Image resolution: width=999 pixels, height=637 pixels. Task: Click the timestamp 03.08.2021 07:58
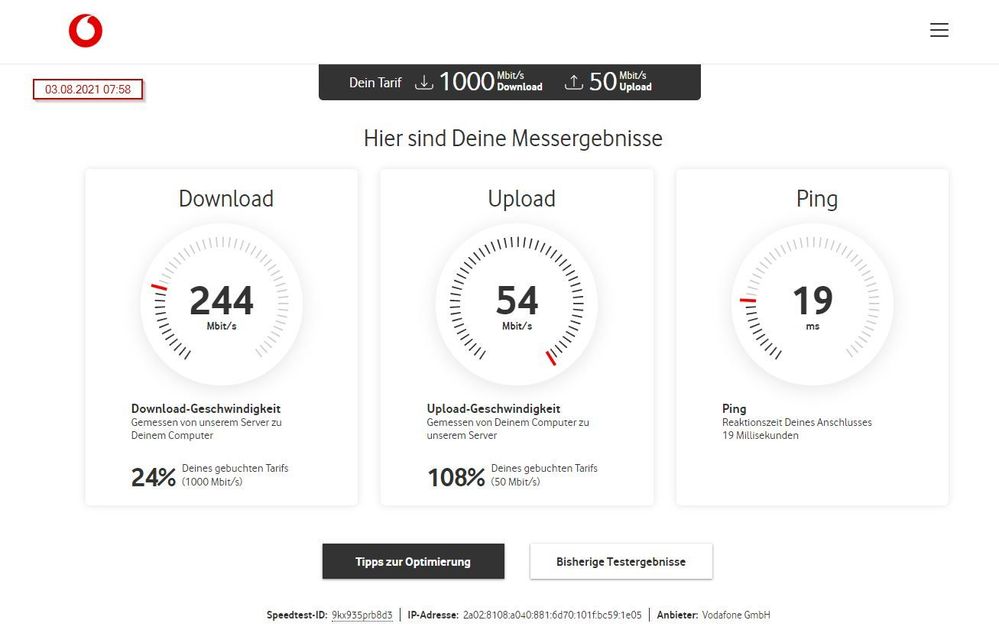click(x=88, y=89)
